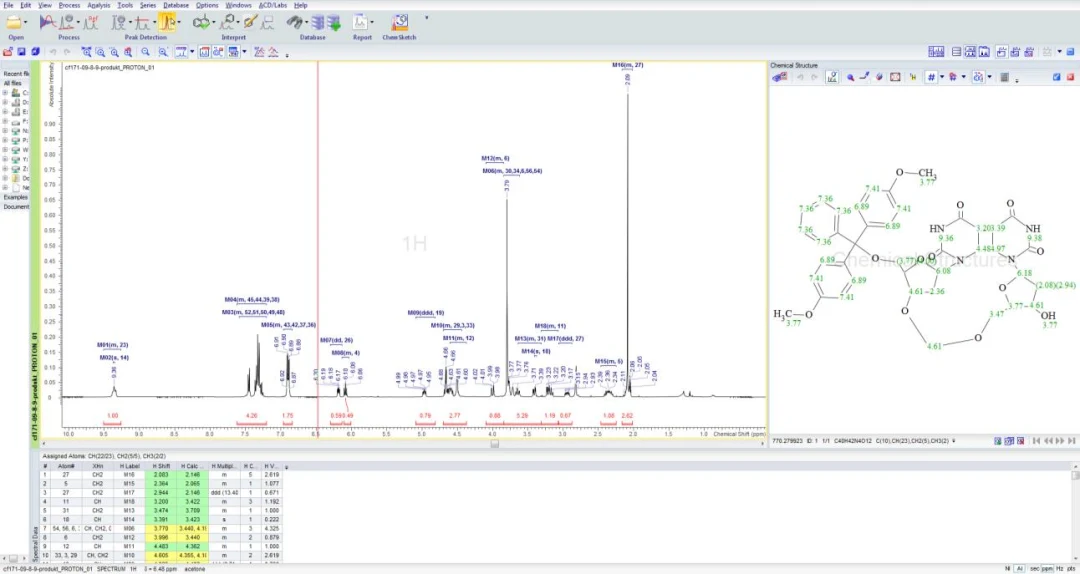Image resolution: width=1080 pixels, height=574 pixels.
Task: Click the M12(m, 6) multiplet label
Action: [495, 158]
